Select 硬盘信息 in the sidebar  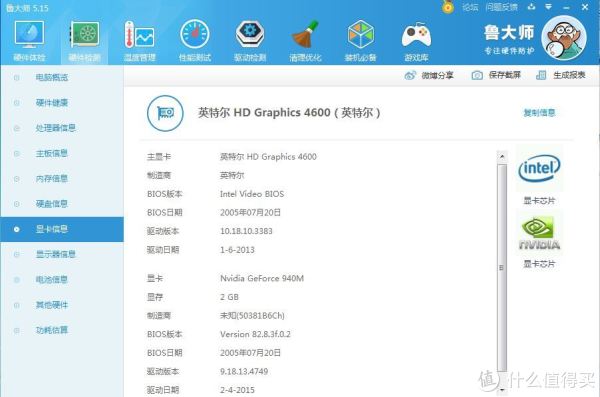click(52, 204)
